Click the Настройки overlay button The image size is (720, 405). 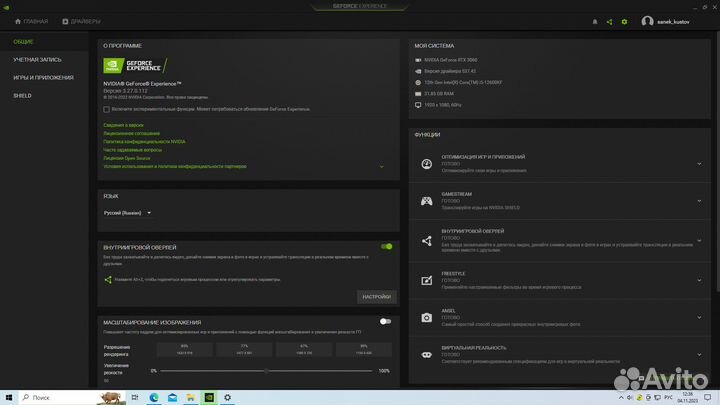pyautogui.click(x=377, y=297)
